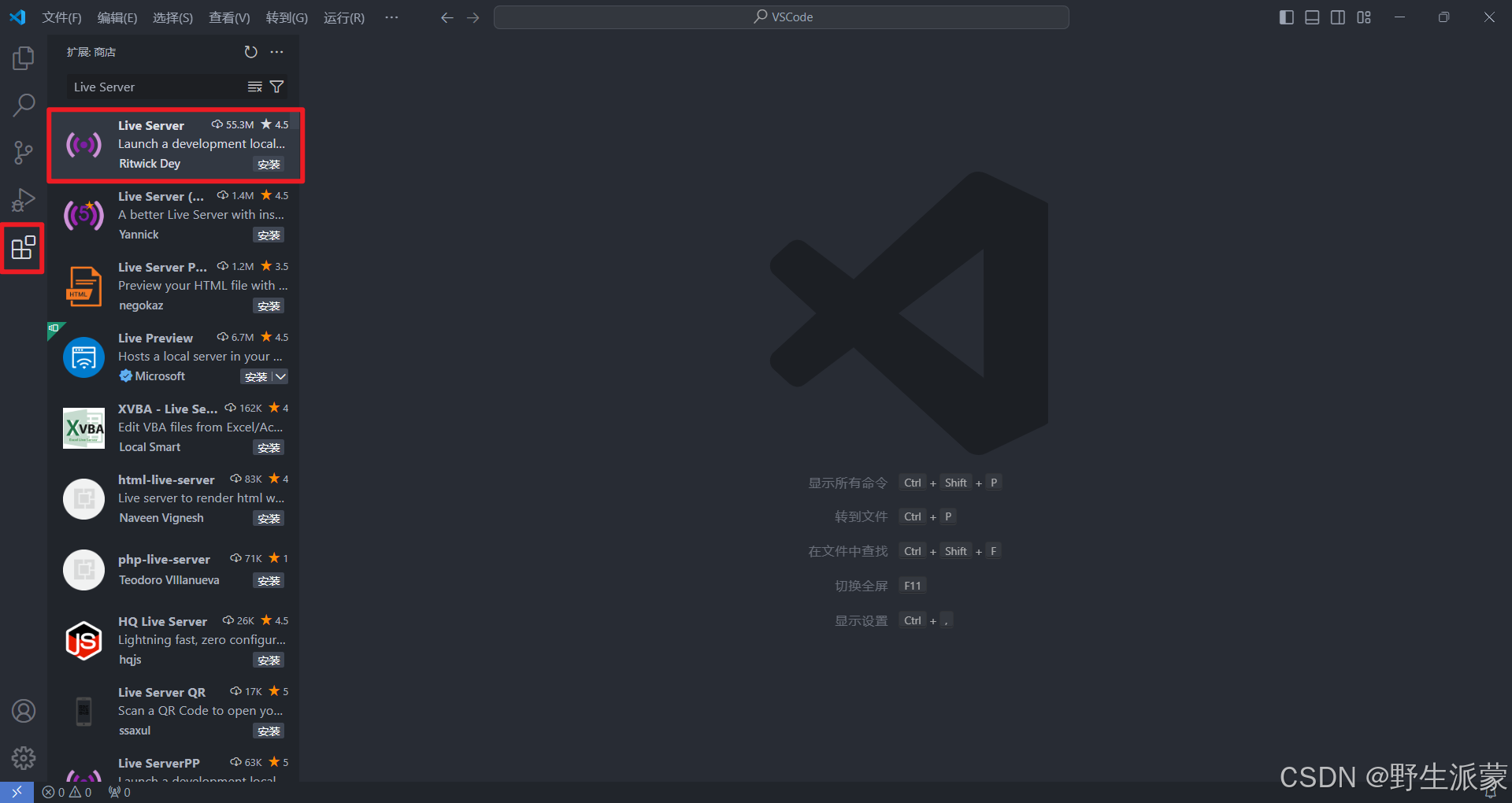Open the Run and Debug view
1512x803 pixels.
click(x=24, y=200)
